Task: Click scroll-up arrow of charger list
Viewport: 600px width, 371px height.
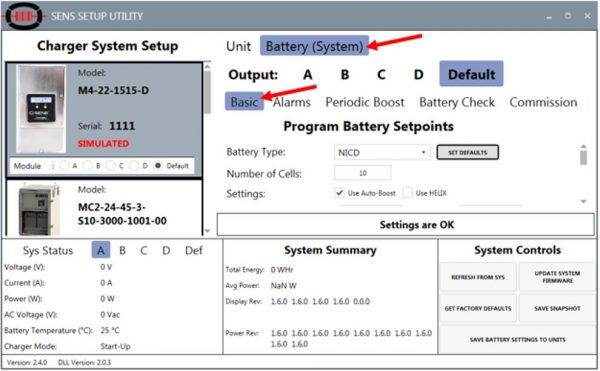Action: (207, 67)
